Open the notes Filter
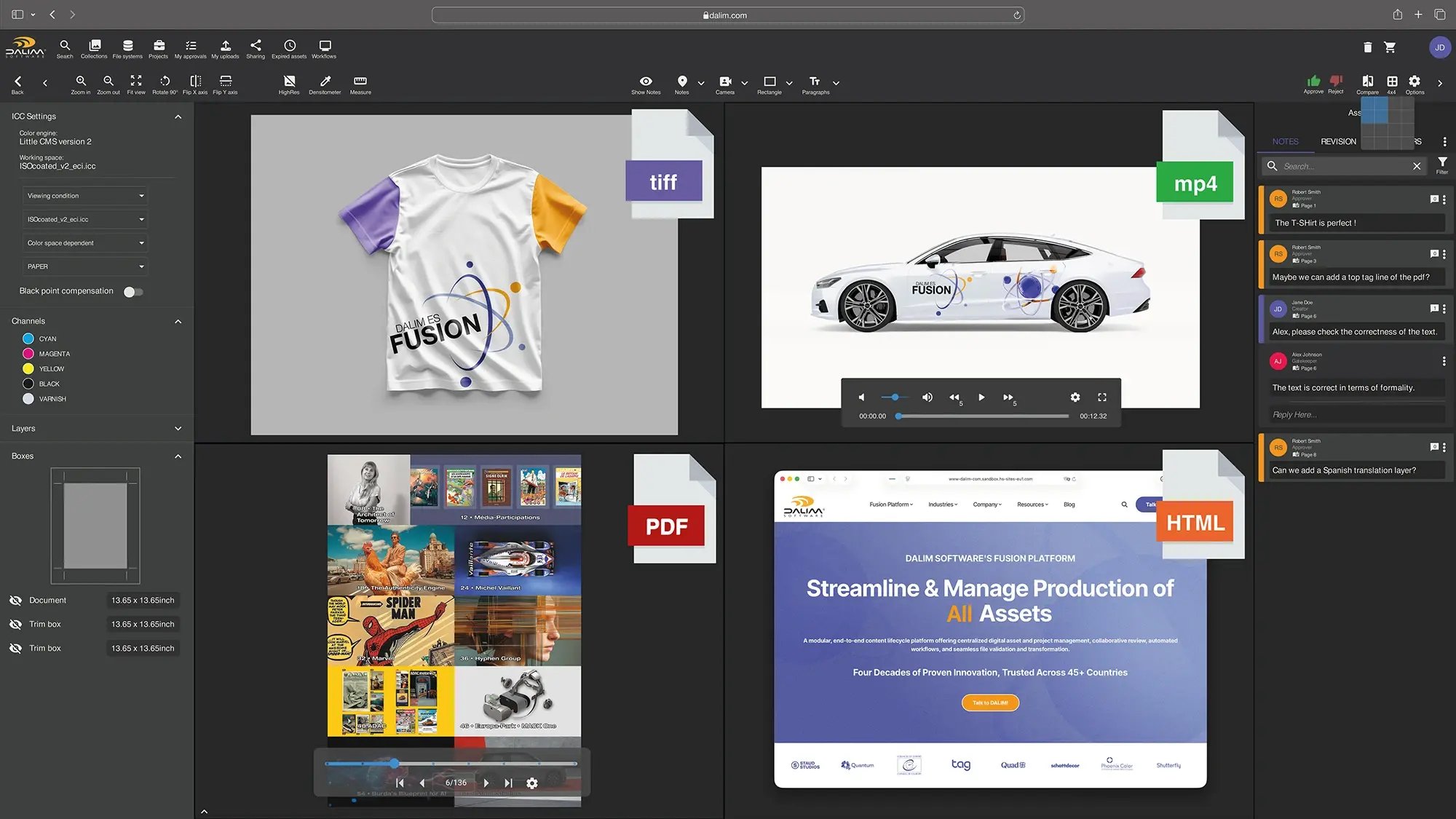The width and height of the screenshot is (1456, 819). (1442, 165)
